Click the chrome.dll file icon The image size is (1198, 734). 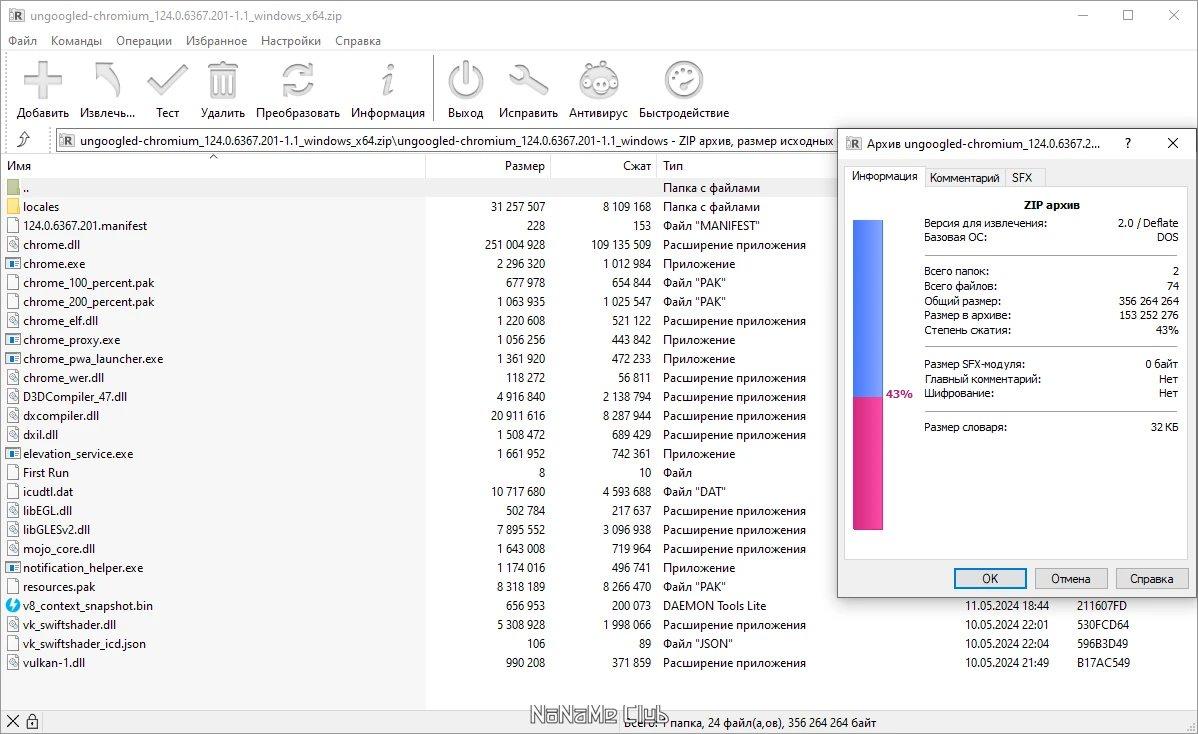pyautogui.click(x=12, y=244)
